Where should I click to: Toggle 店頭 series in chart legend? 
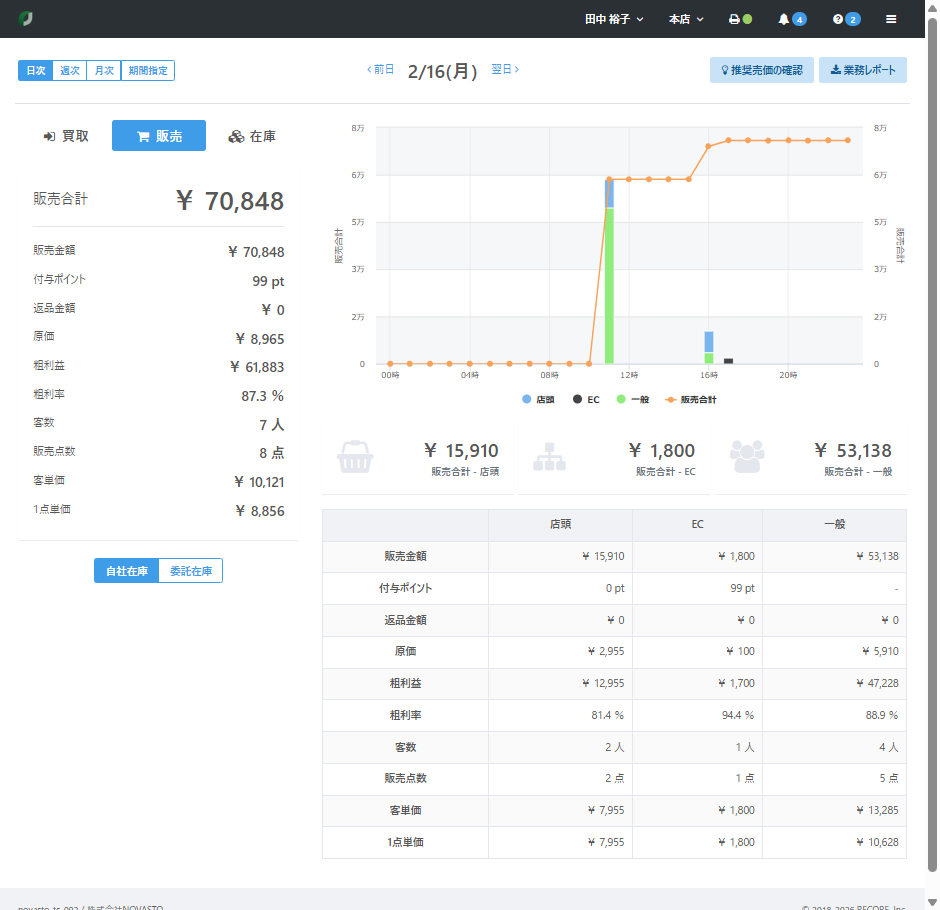(538, 399)
